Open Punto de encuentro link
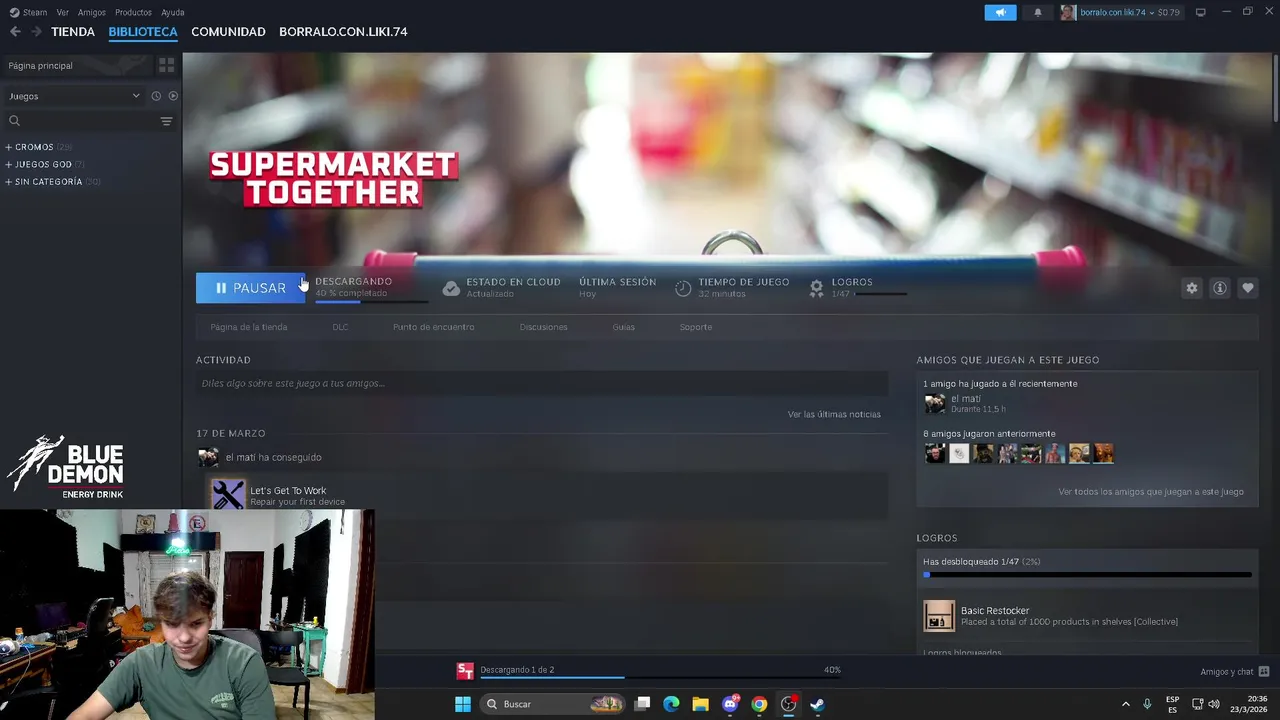This screenshot has height=720, width=1280. click(434, 327)
